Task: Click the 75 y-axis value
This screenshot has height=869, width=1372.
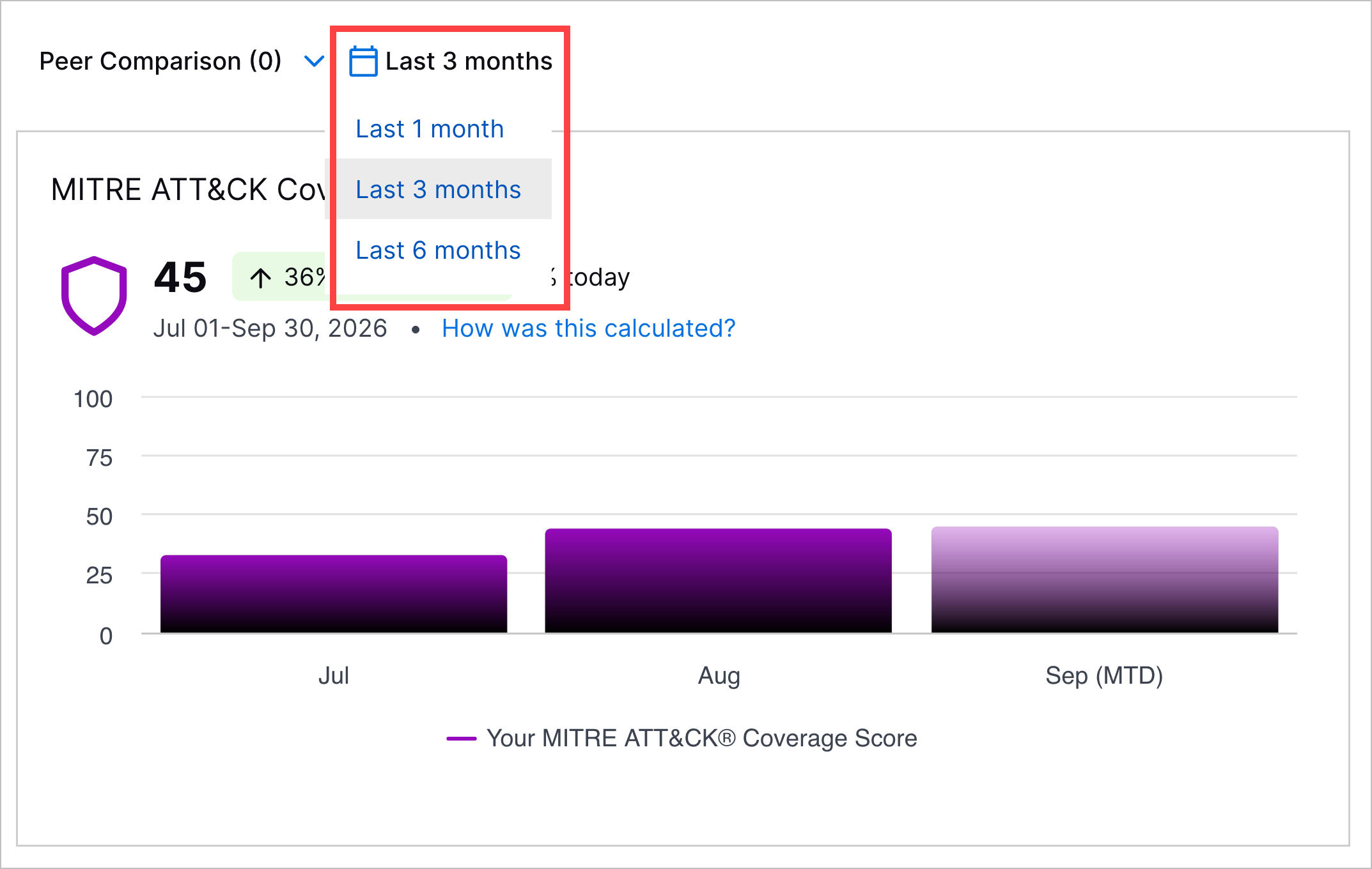Action: pyautogui.click(x=99, y=458)
